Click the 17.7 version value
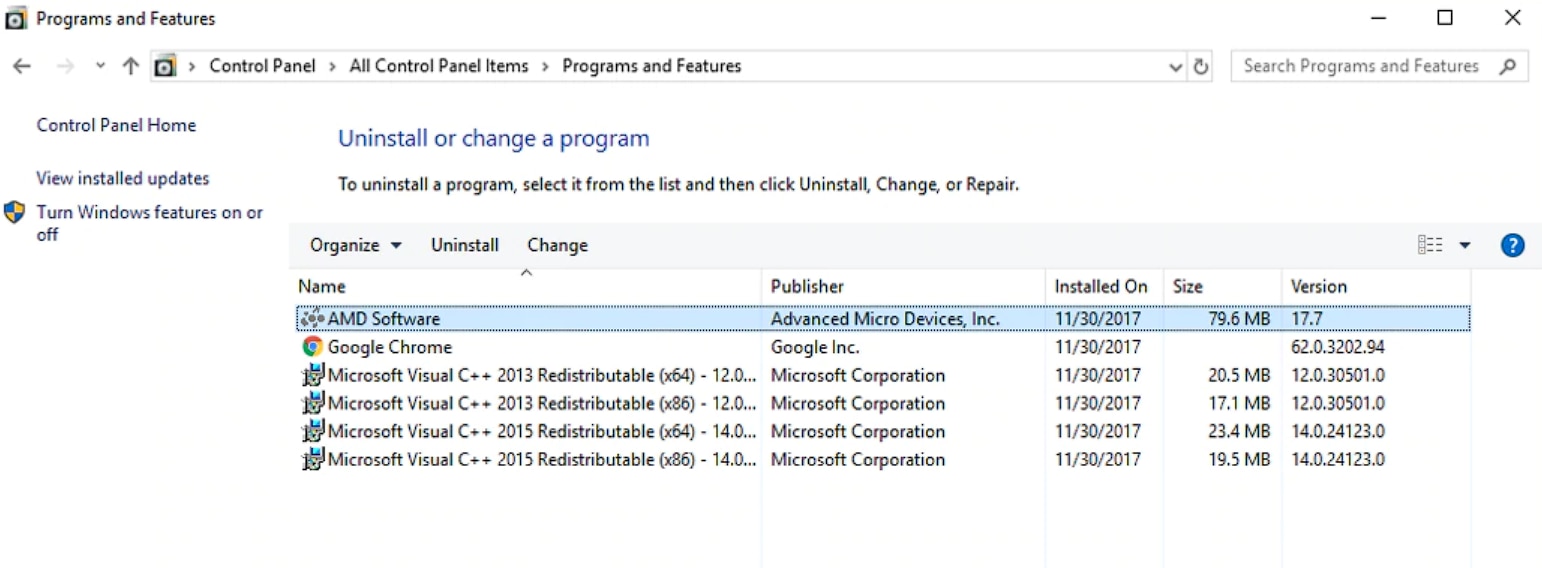The height and width of the screenshot is (568, 1542). click(x=1307, y=318)
